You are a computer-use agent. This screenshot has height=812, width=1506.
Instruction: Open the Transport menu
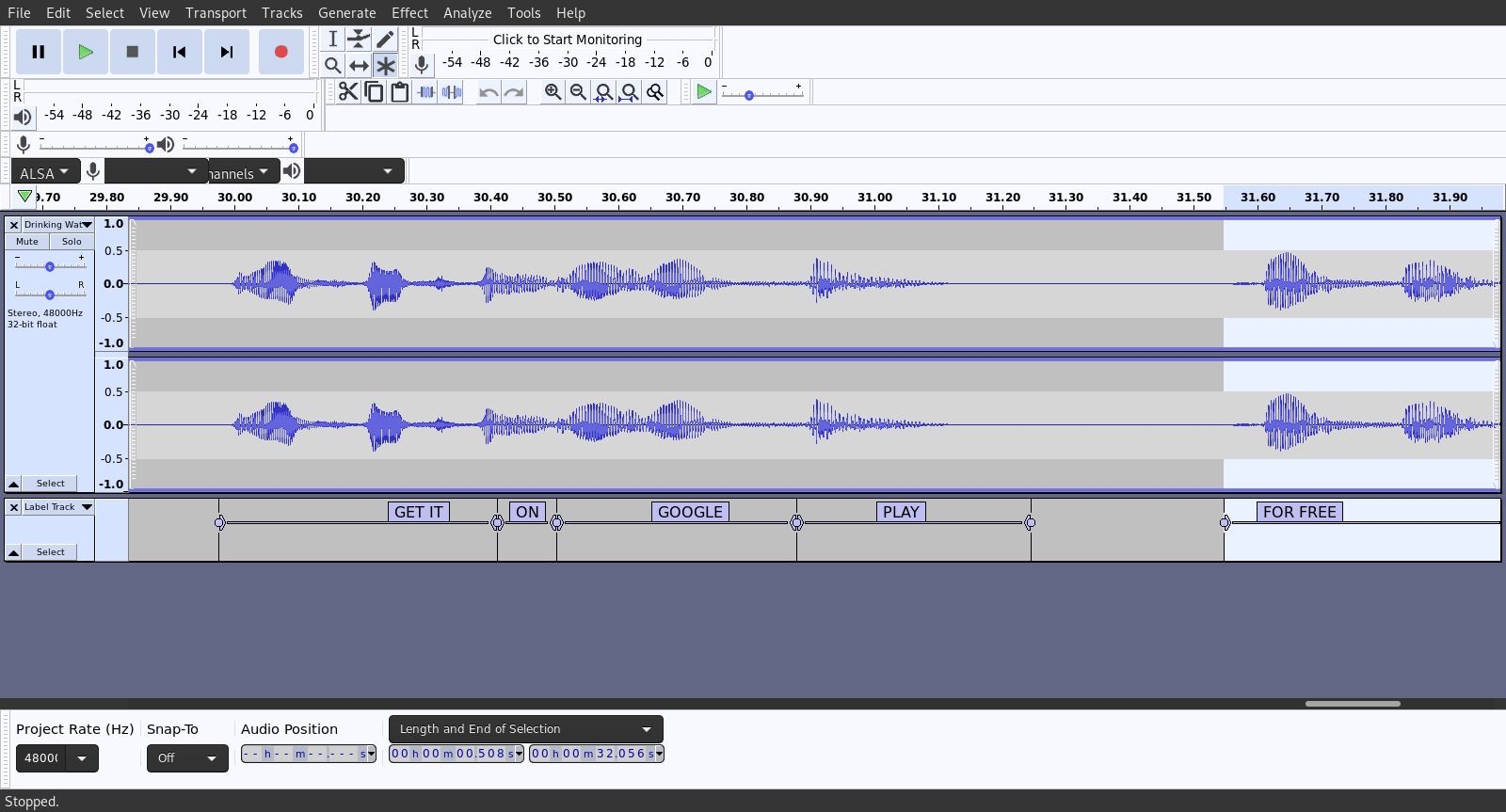[216, 13]
